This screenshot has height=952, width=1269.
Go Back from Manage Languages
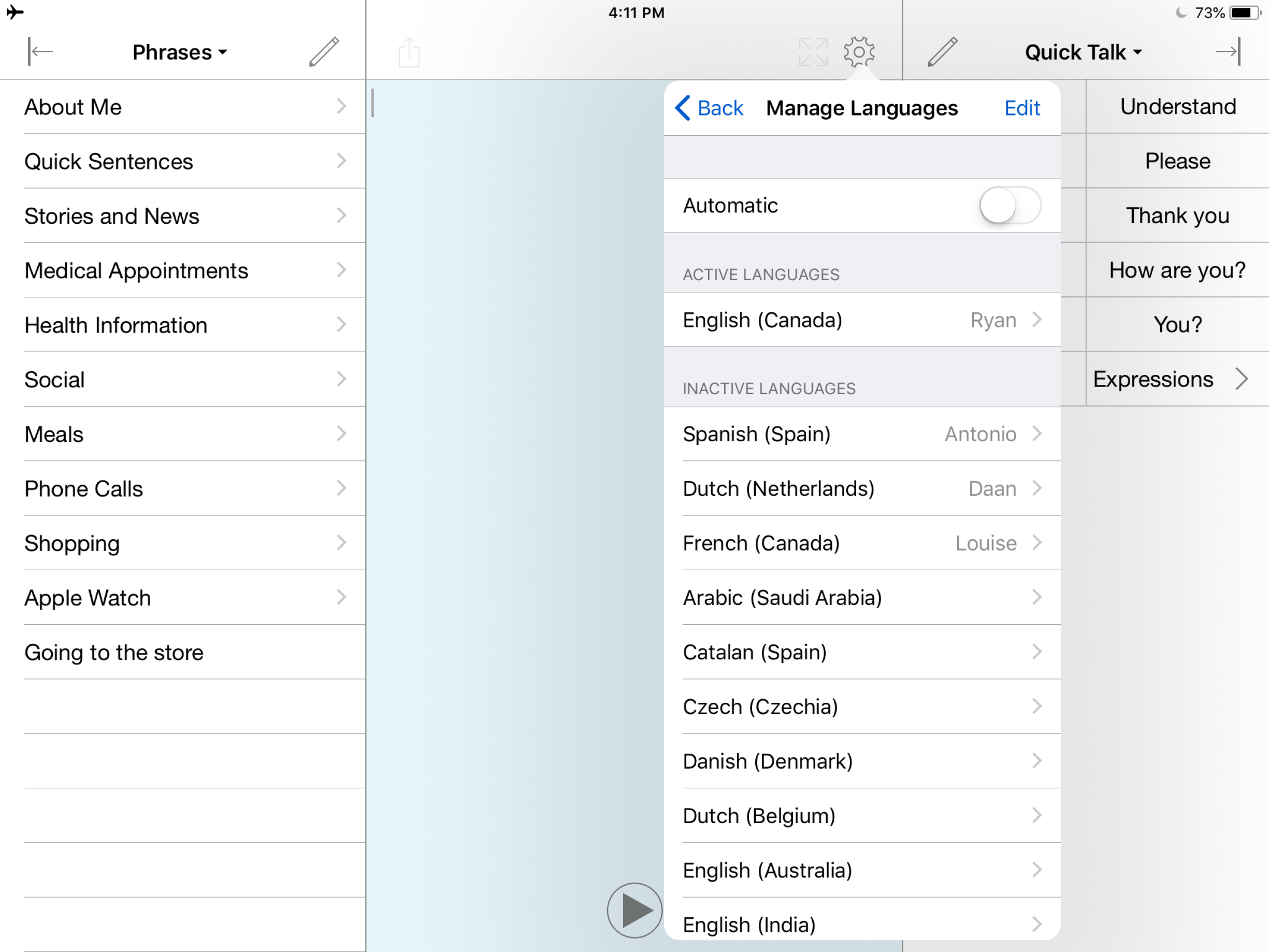tap(710, 108)
